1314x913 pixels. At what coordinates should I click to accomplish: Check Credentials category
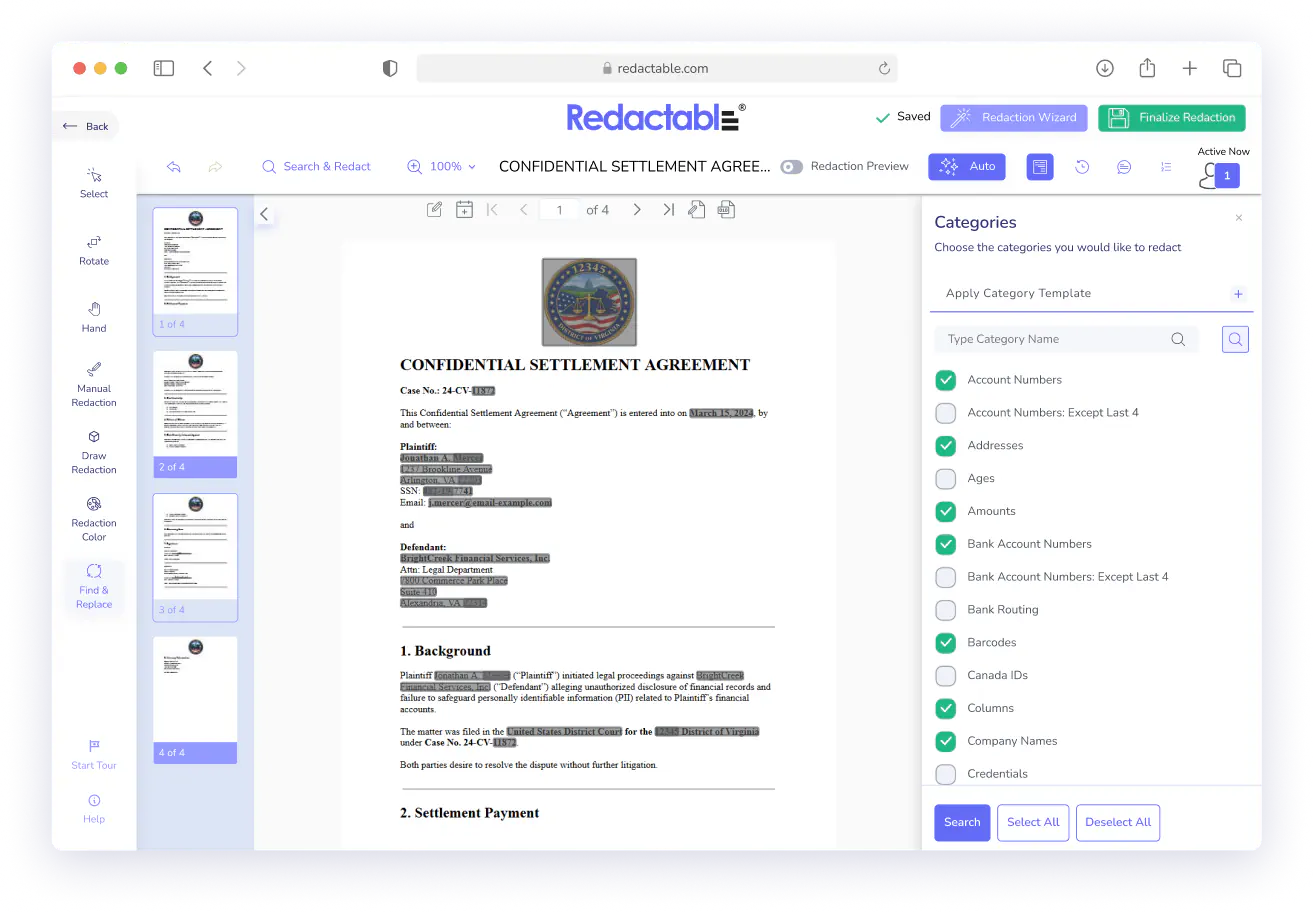(x=945, y=774)
